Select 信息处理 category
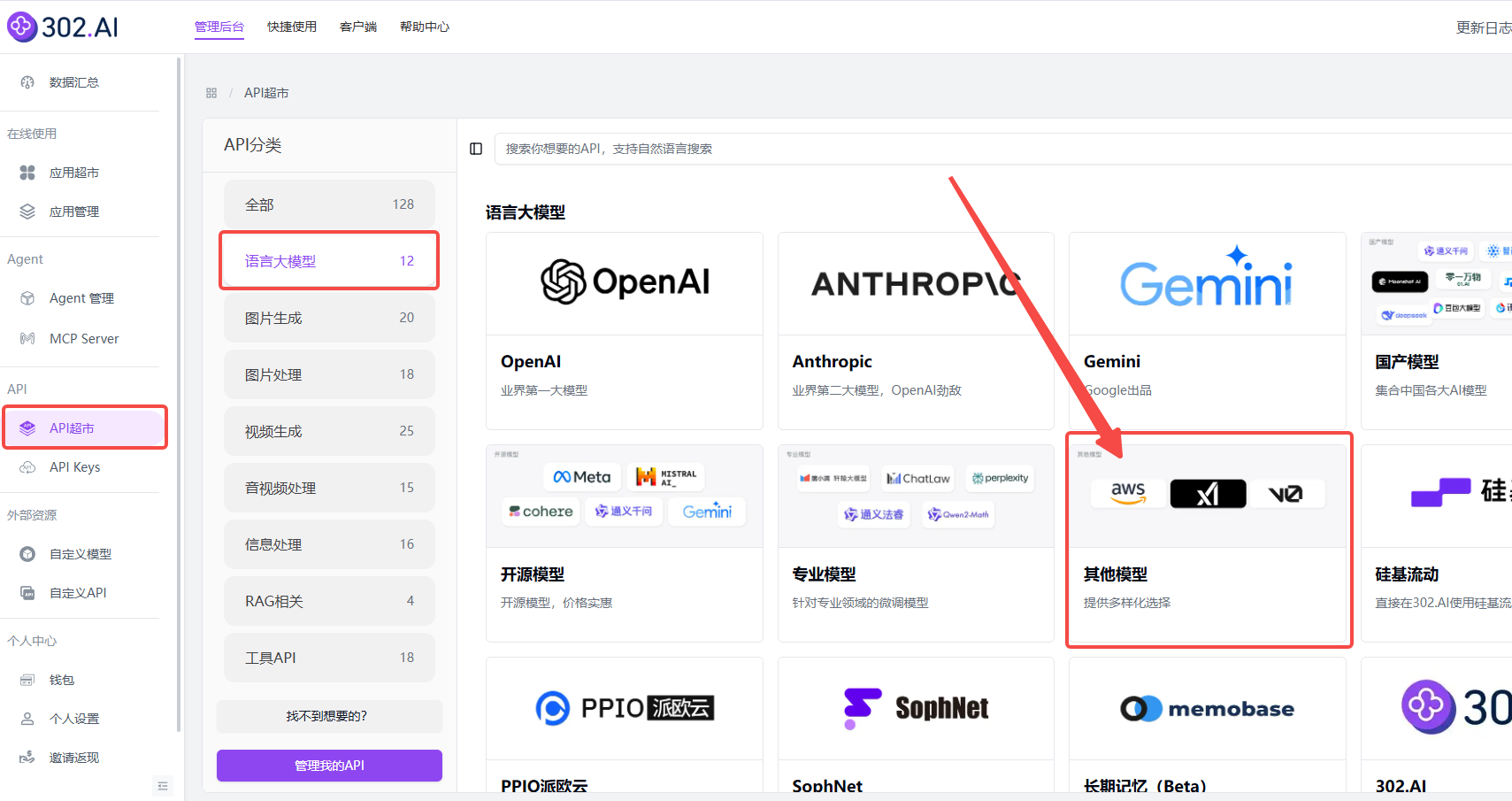The height and width of the screenshot is (801, 1512). (x=329, y=544)
